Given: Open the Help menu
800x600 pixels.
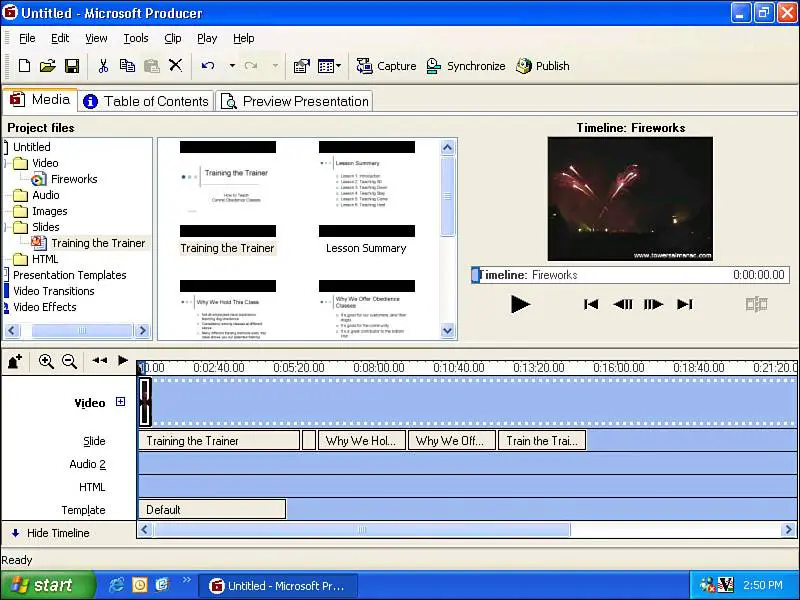Looking at the screenshot, I should [x=243, y=38].
